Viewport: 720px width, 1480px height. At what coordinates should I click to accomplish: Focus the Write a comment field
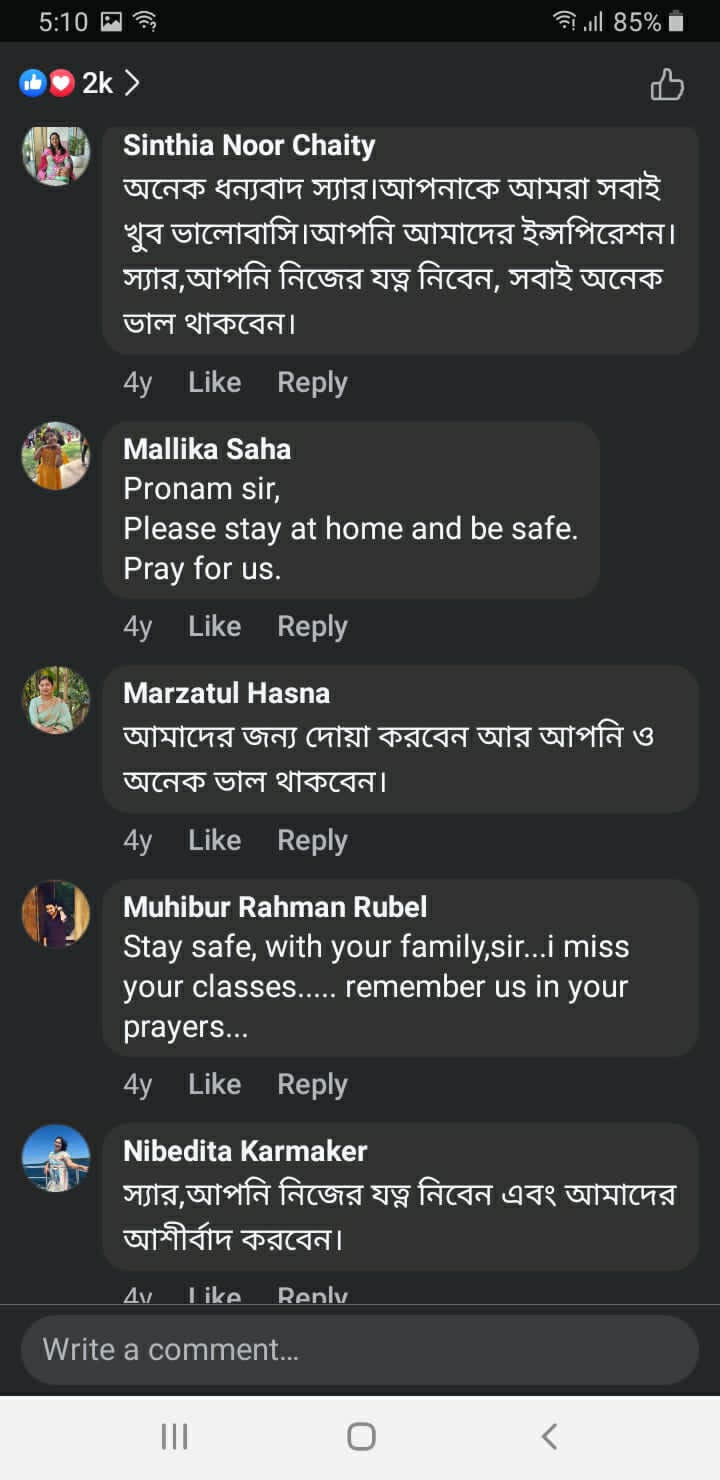360,1349
